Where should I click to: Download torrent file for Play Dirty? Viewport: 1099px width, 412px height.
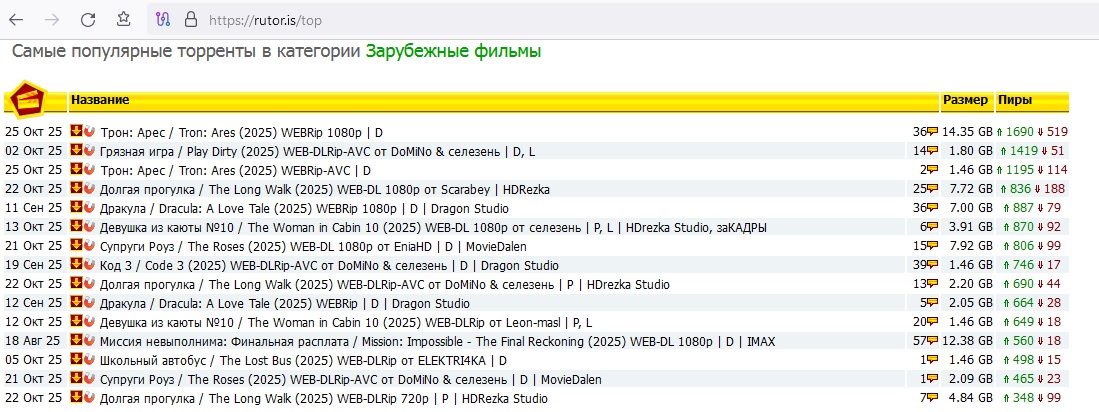[x=76, y=149]
